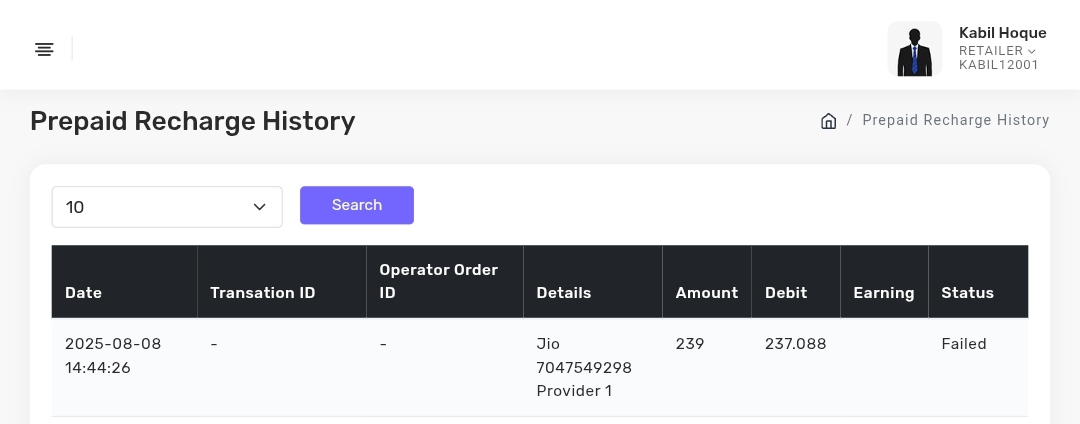The height and width of the screenshot is (424, 1080).
Task: Open the page size dropdown showing 10
Action: (167, 207)
